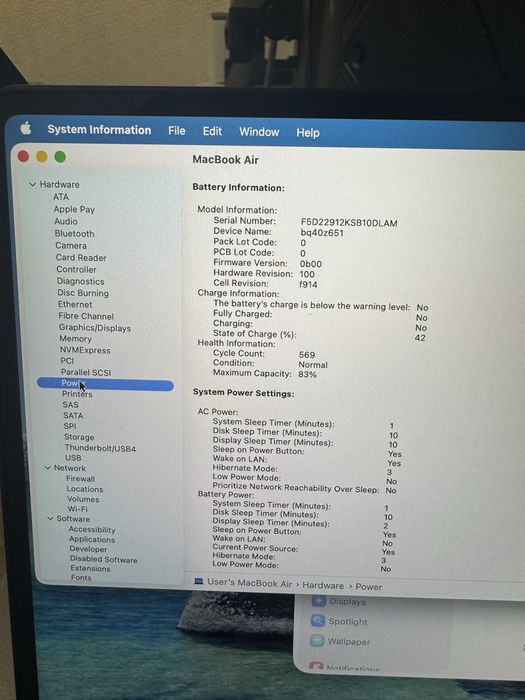
Task: Select Storage in the sidebar
Action: click(x=79, y=437)
